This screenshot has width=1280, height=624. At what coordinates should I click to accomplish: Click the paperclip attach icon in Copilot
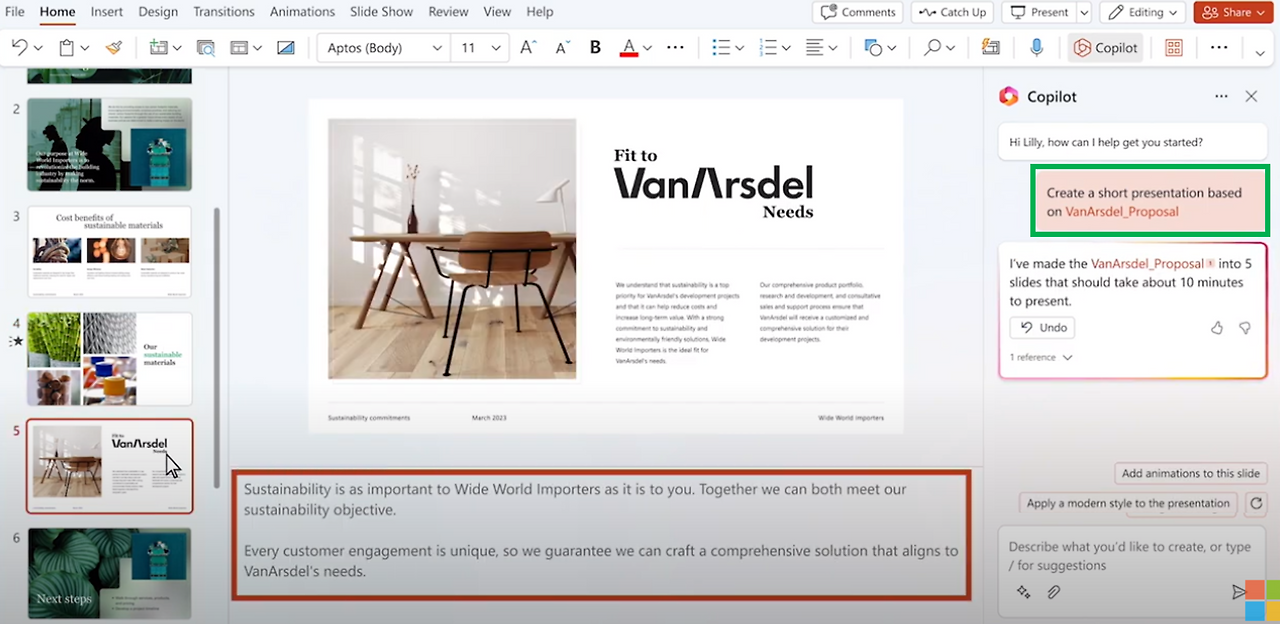pyautogui.click(x=1053, y=592)
